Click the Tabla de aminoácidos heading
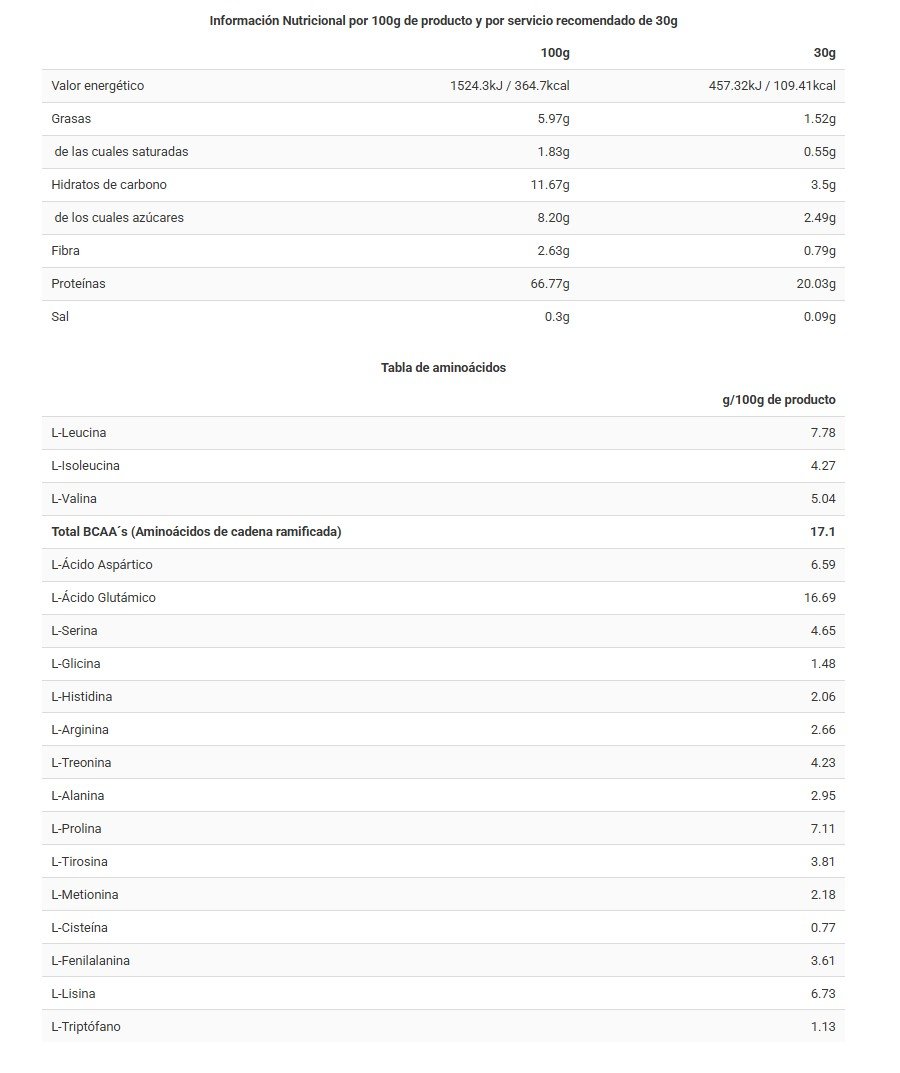Viewport: 900px width, 1073px height. pyautogui.click(x=443, y=368)
